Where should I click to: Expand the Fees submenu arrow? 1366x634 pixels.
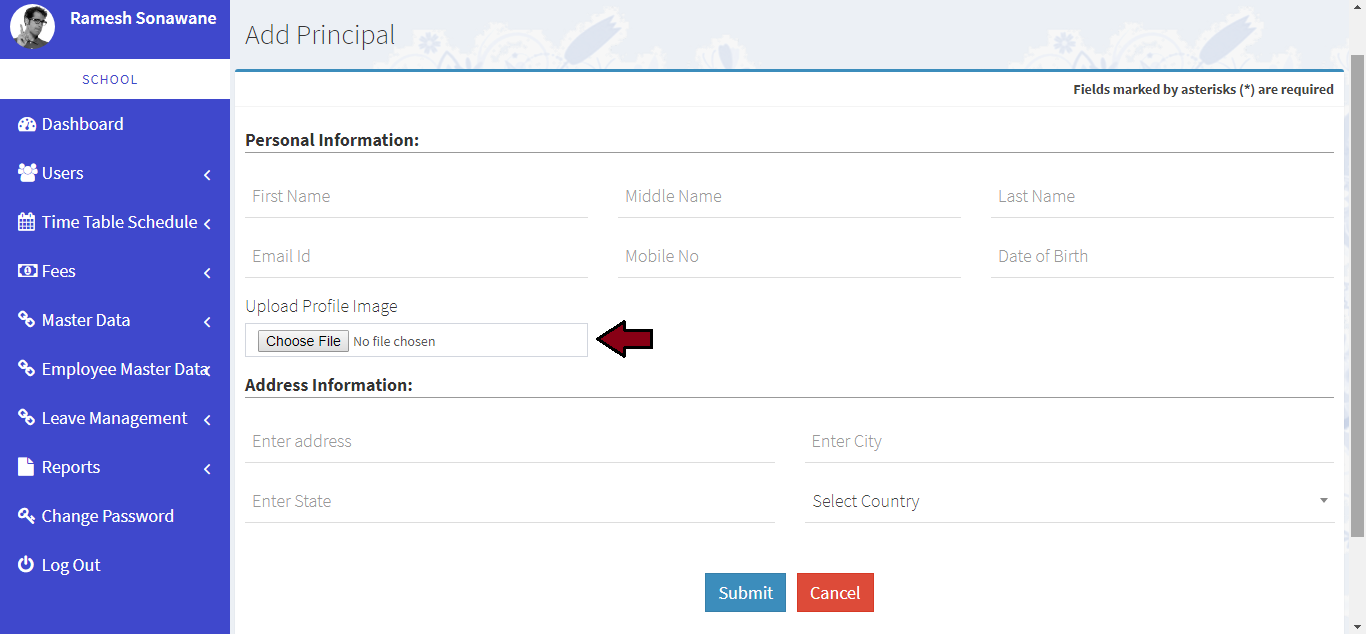[x=207, y=273]
